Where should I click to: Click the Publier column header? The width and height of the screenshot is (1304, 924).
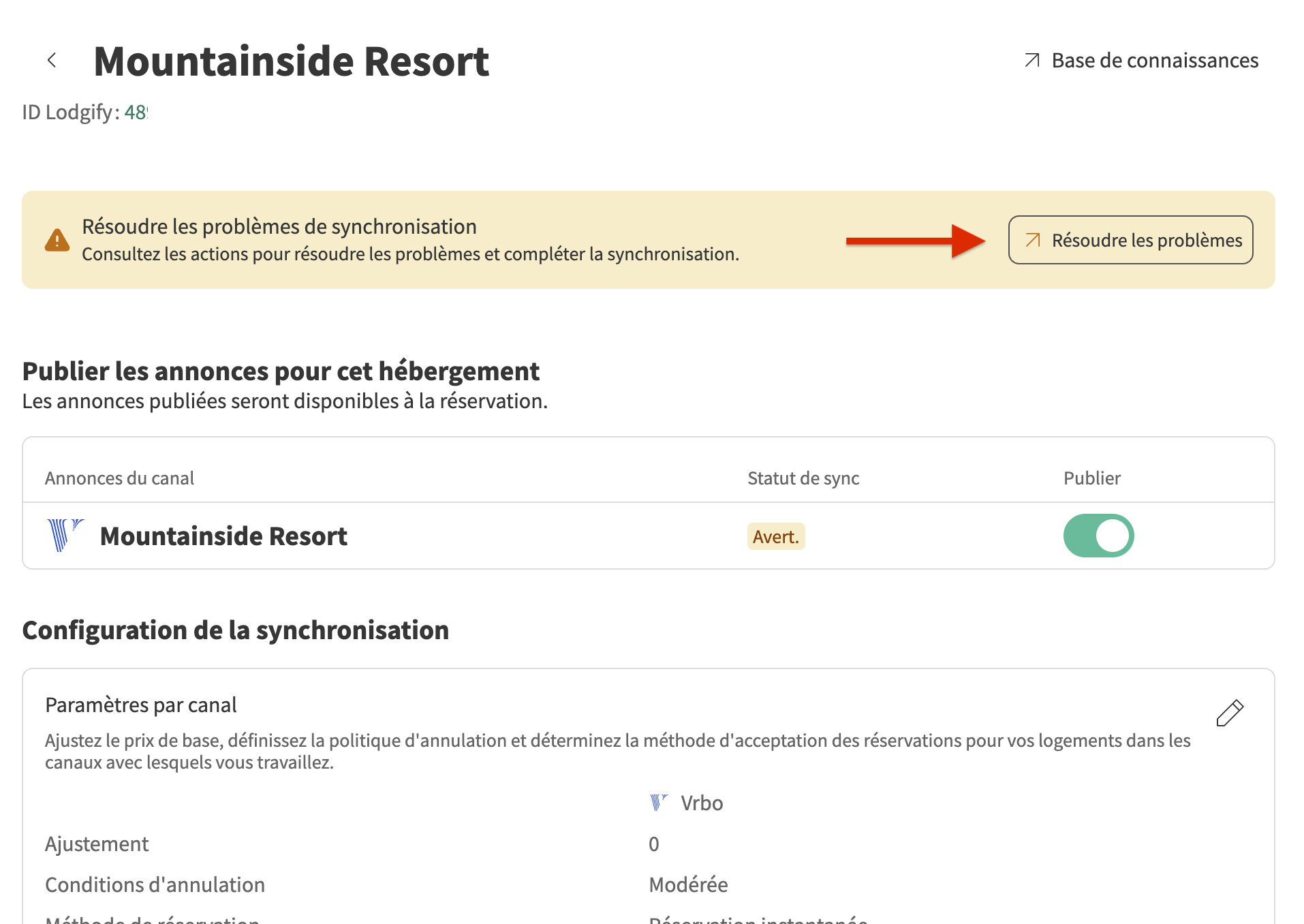[1091, 478]
